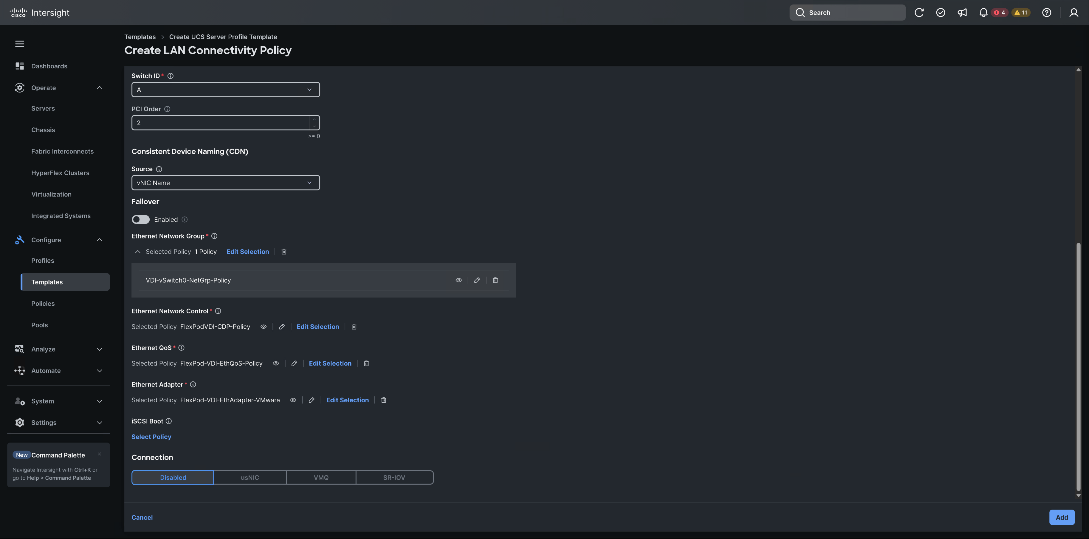The width and height of the screenshot is (1089, 539).
Task: Open Fabric Interconnects in the sidebar
Action: (63, 151)
